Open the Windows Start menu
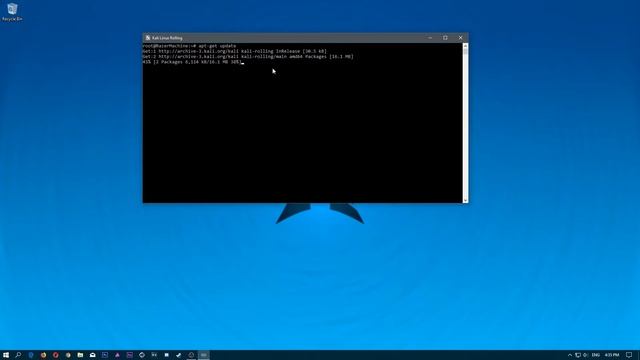640x360 pixels. click(6, 355)
